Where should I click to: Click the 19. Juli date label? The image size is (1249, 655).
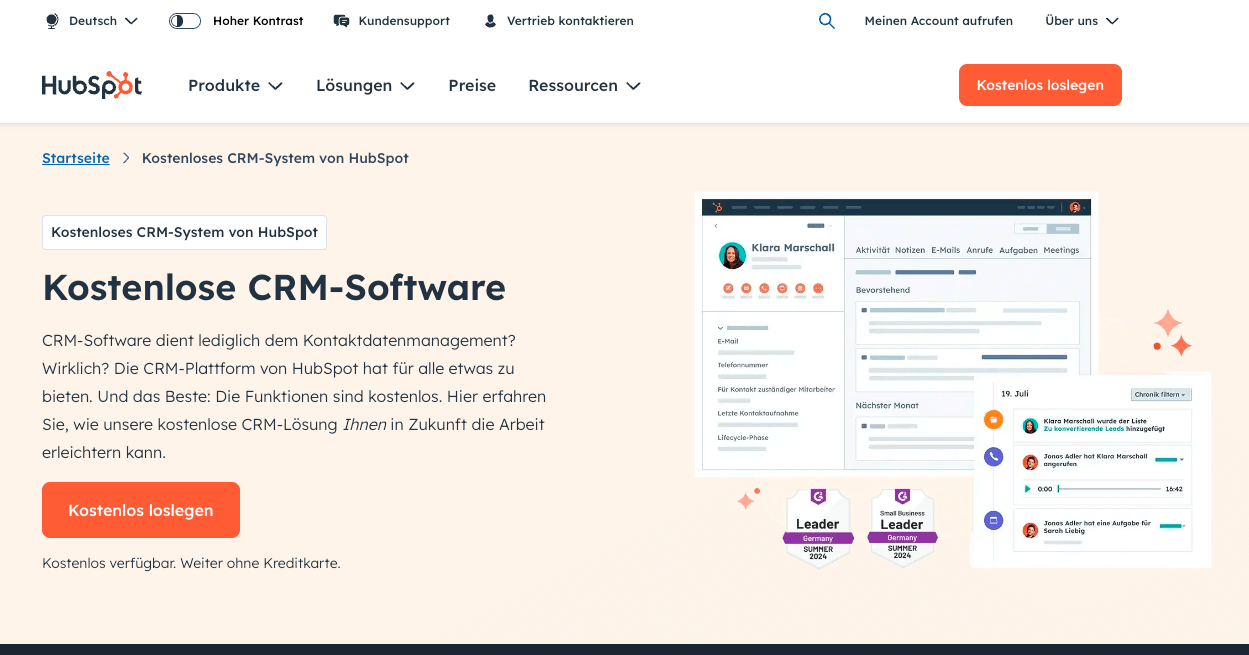click(1015, 394)
